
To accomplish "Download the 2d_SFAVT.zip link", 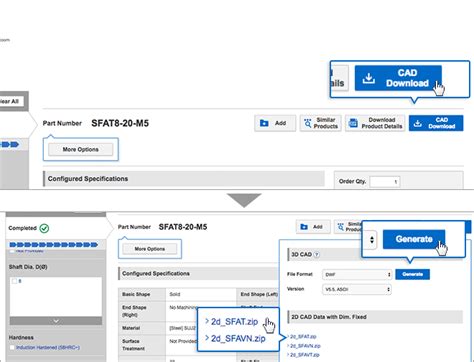I will tap(305, 355).
